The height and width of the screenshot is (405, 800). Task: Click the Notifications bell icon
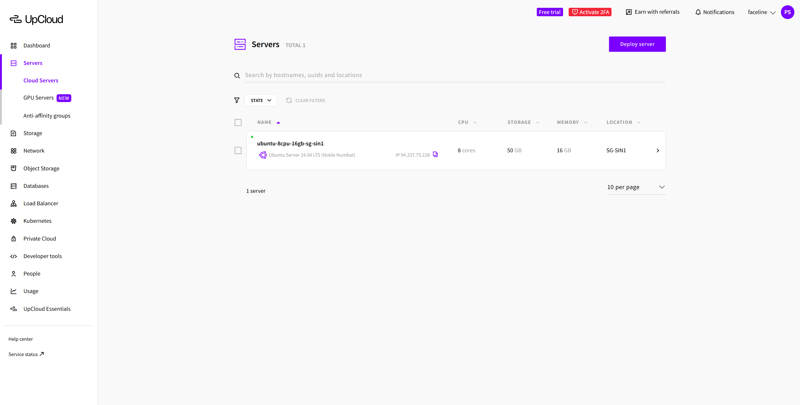pyautogui.click(x=698, y=12)
